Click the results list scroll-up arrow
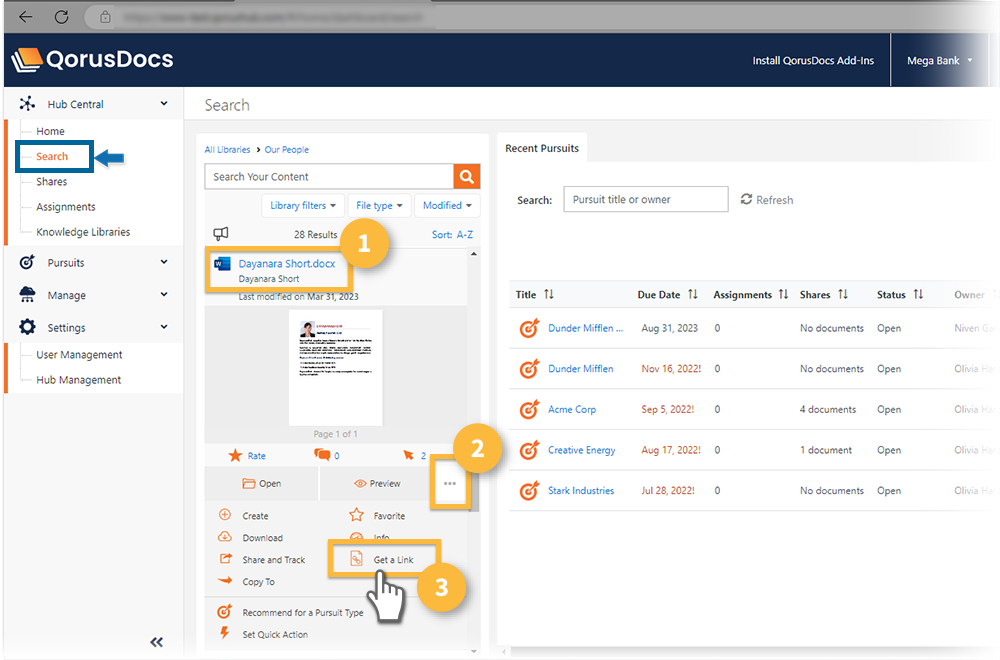The image size is (1000, 660). coord(473,254)
